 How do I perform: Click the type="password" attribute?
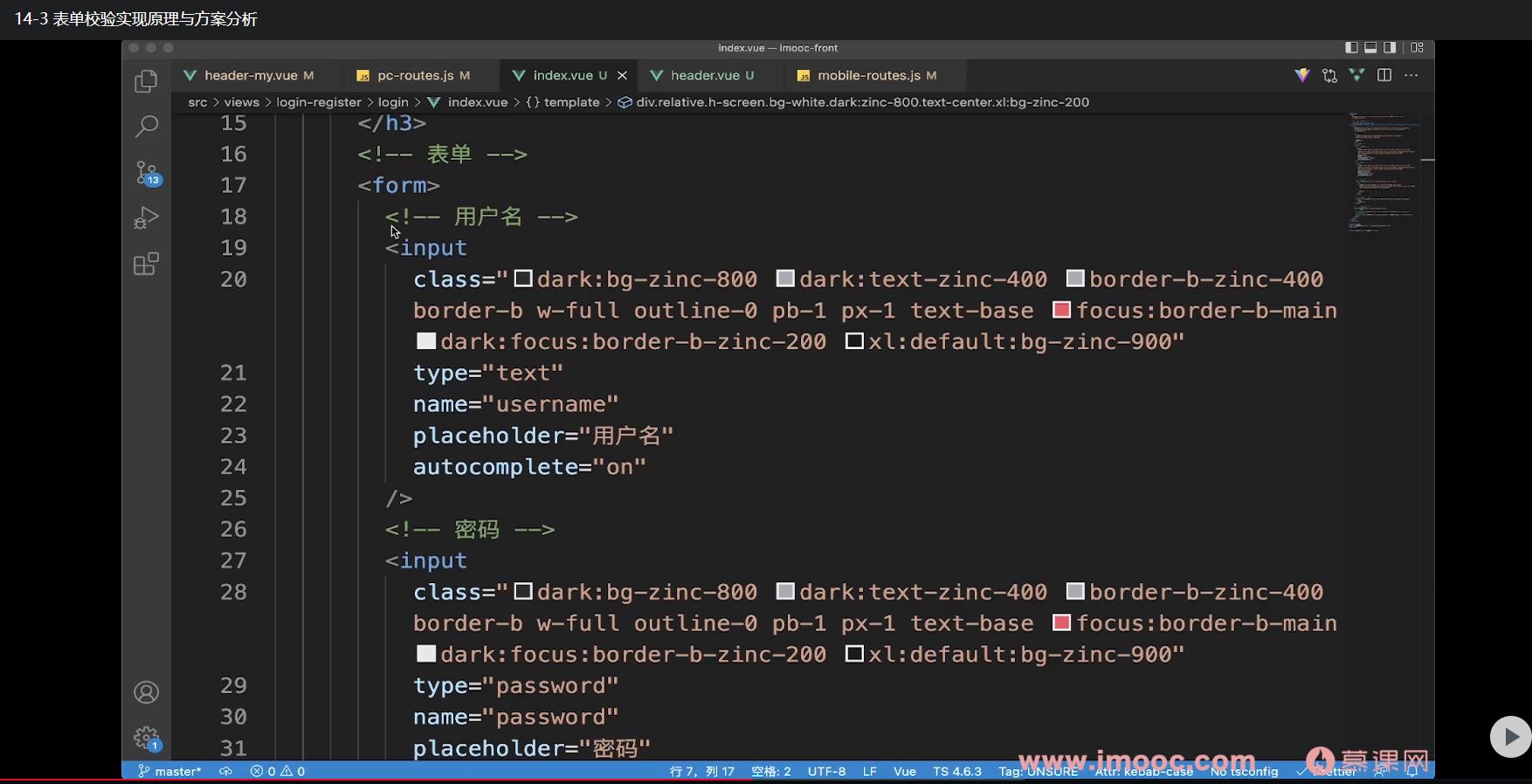pyautogui.click(x=516, y=685)
